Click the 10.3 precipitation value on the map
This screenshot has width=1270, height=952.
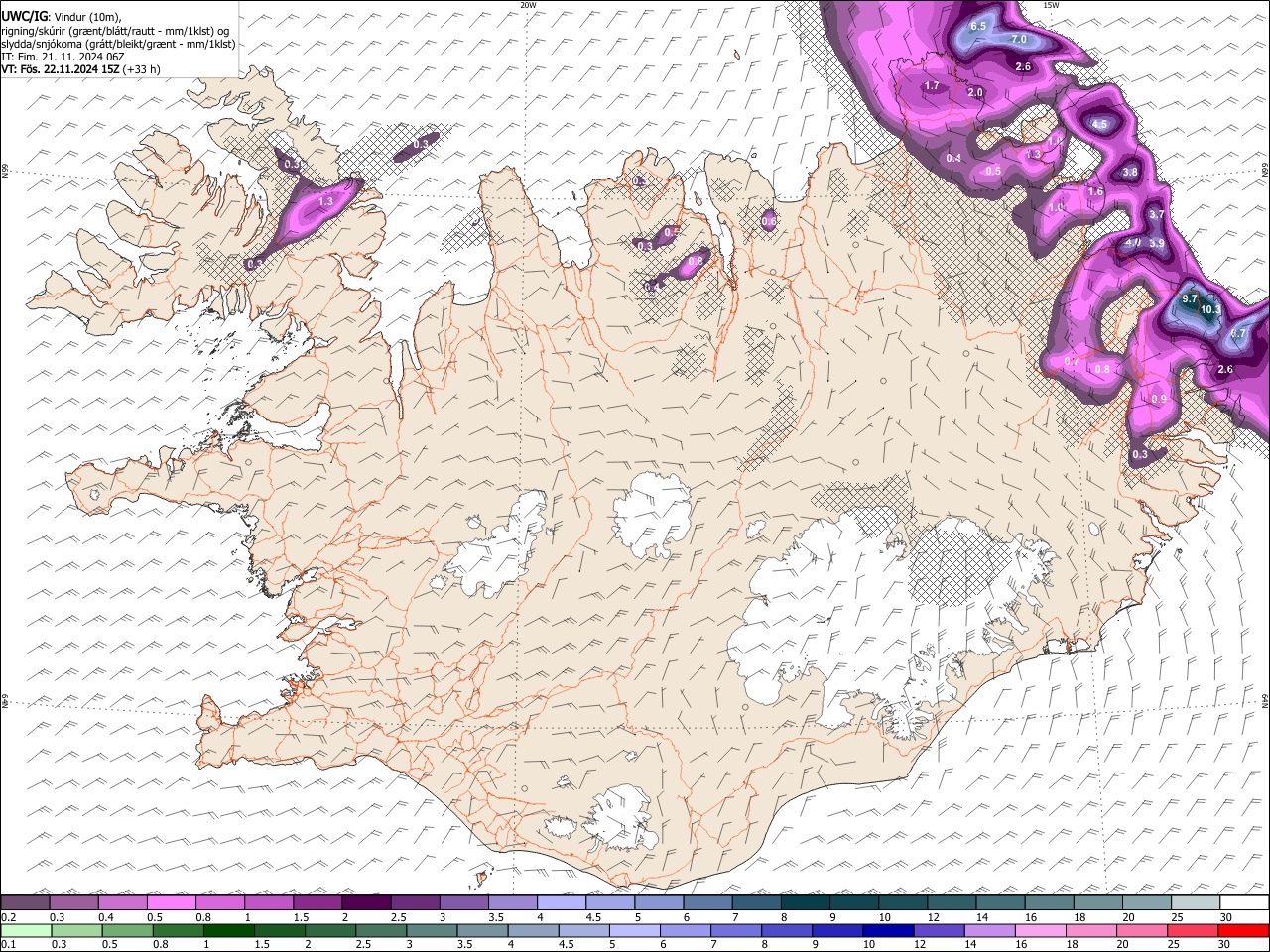click(1210, 309)
